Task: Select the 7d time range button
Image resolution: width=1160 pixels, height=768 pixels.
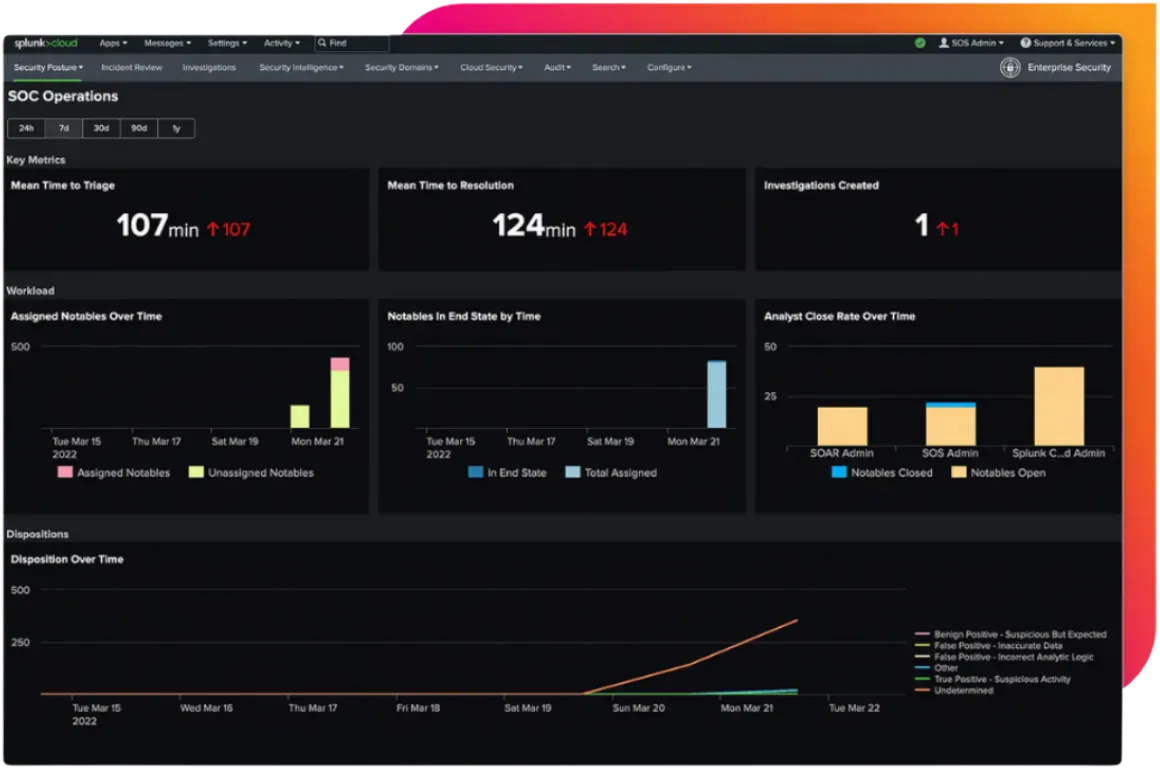Action: pos(63,128)
